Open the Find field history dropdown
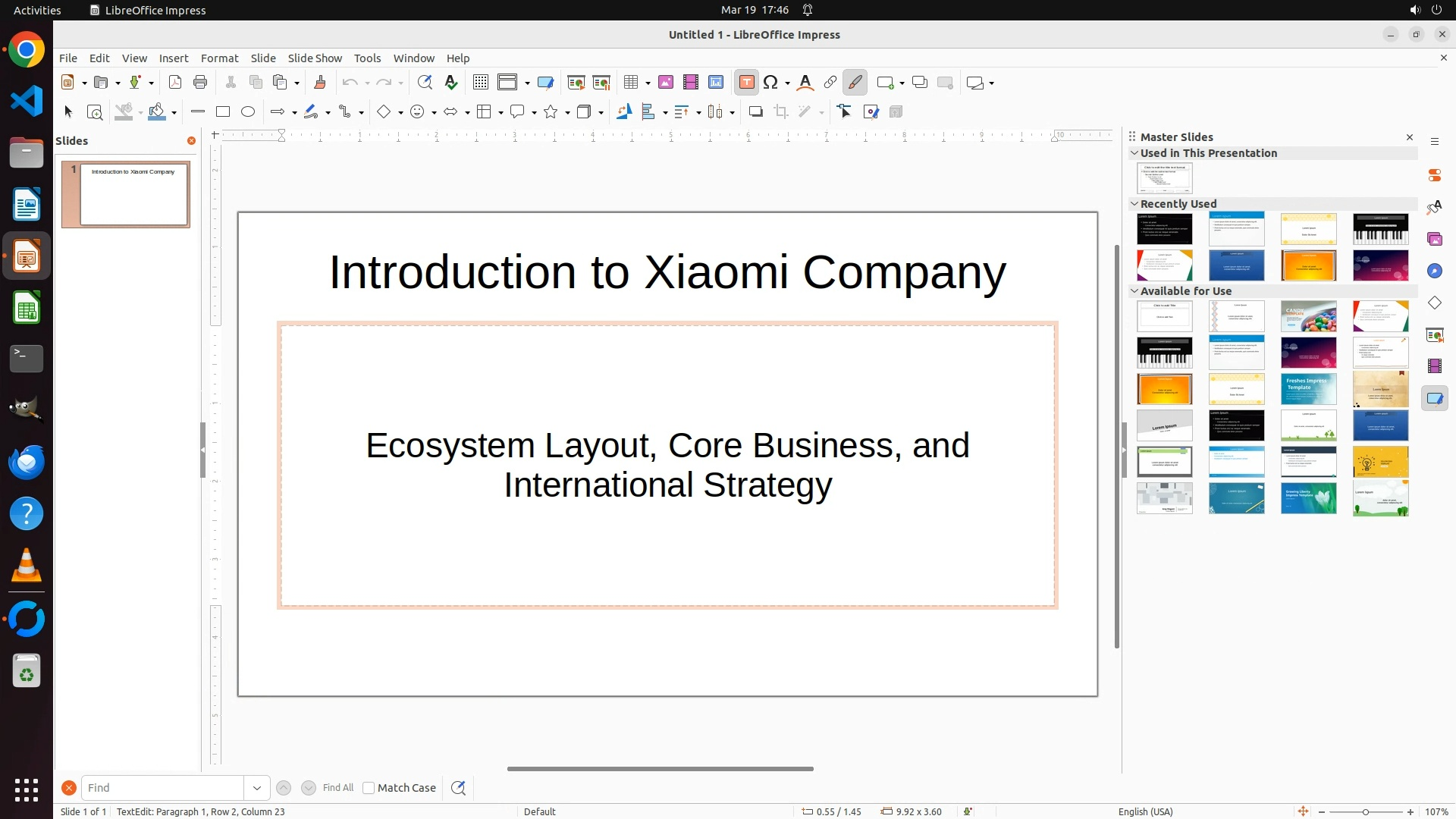This screenshot has height=819, width=1456. (x=257, y=788)
